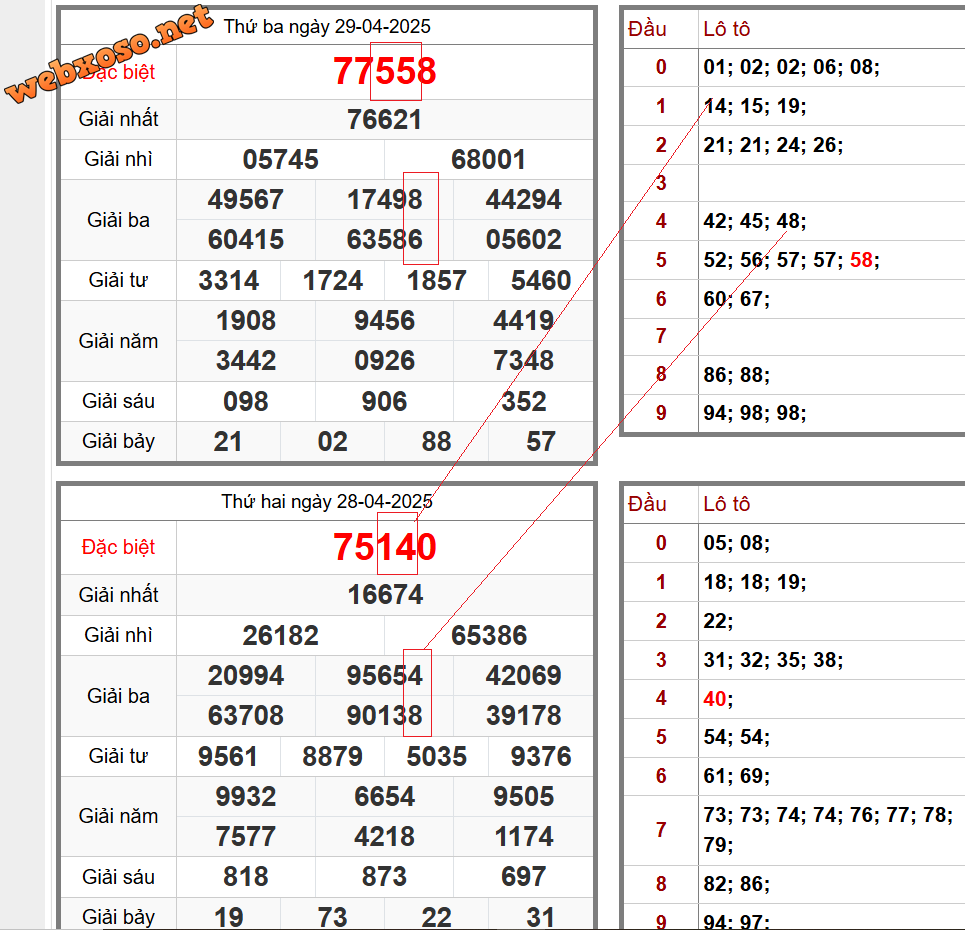This screenshot has height=930, width=965.
Task: Click the third prize number 63586
Action: pyautogui.click(x=385, y=239)
